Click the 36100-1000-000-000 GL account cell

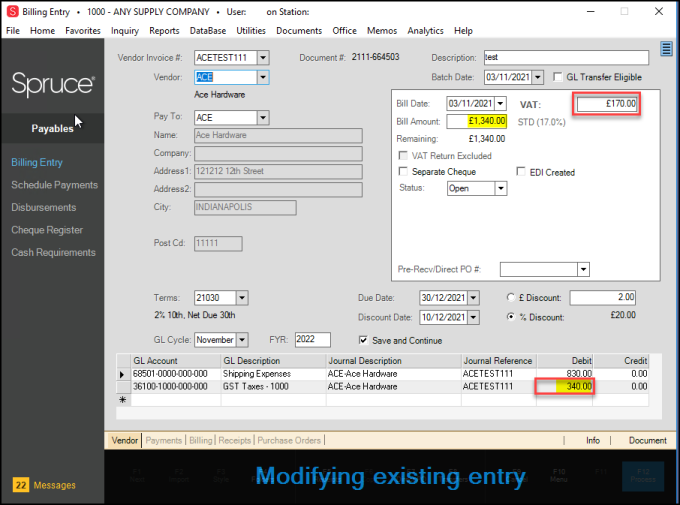(176, 386)
